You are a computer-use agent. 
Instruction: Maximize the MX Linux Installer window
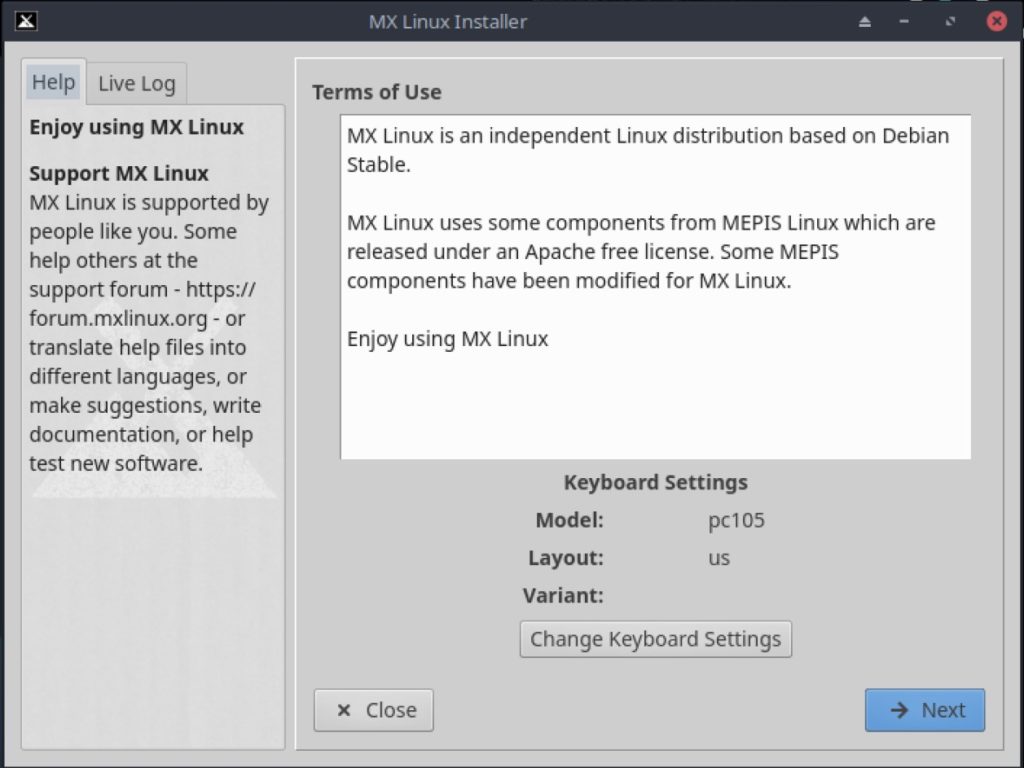(x=950, y=22)
